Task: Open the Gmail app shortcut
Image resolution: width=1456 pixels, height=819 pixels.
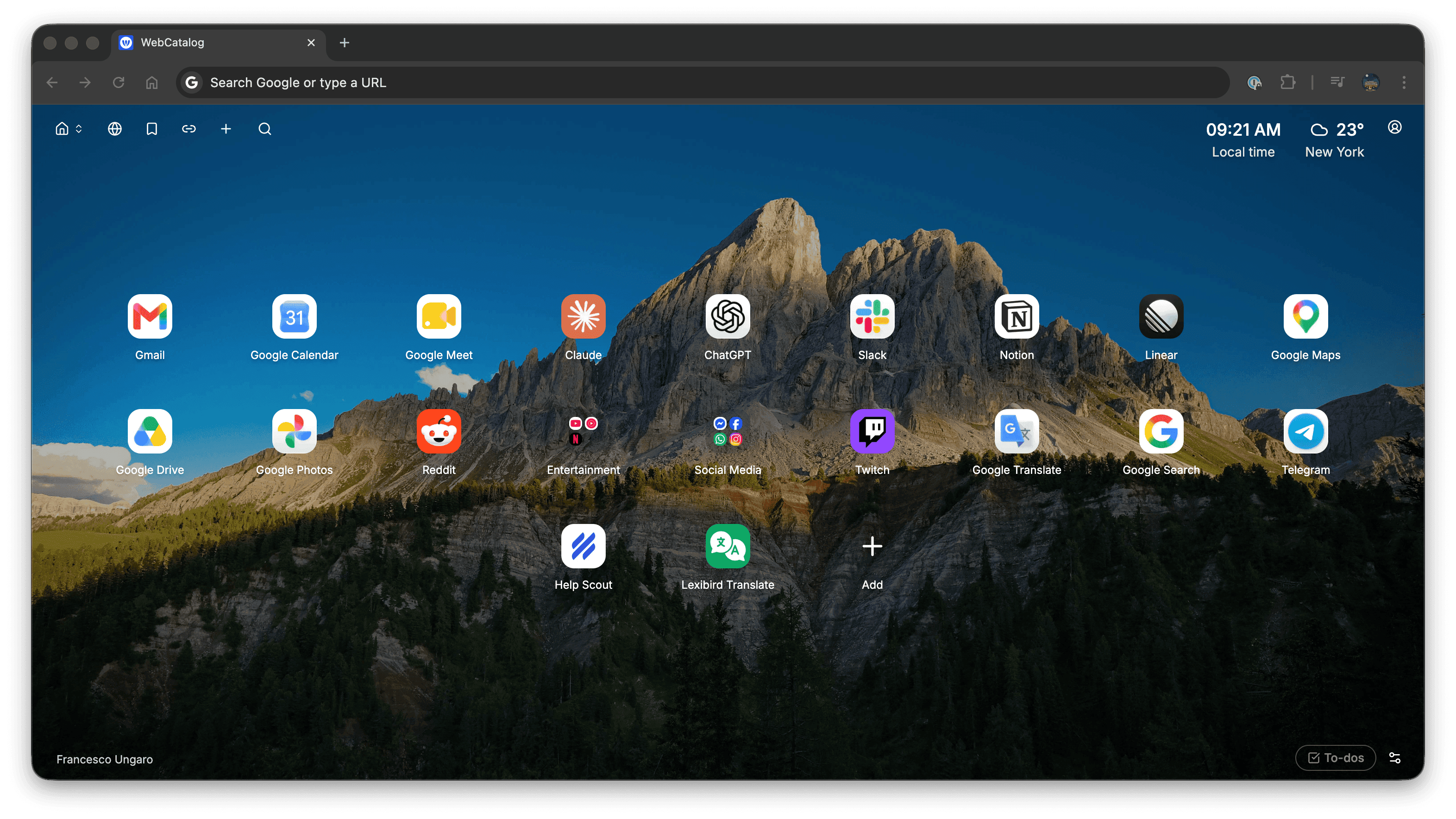Action: [x=150, y=316]
